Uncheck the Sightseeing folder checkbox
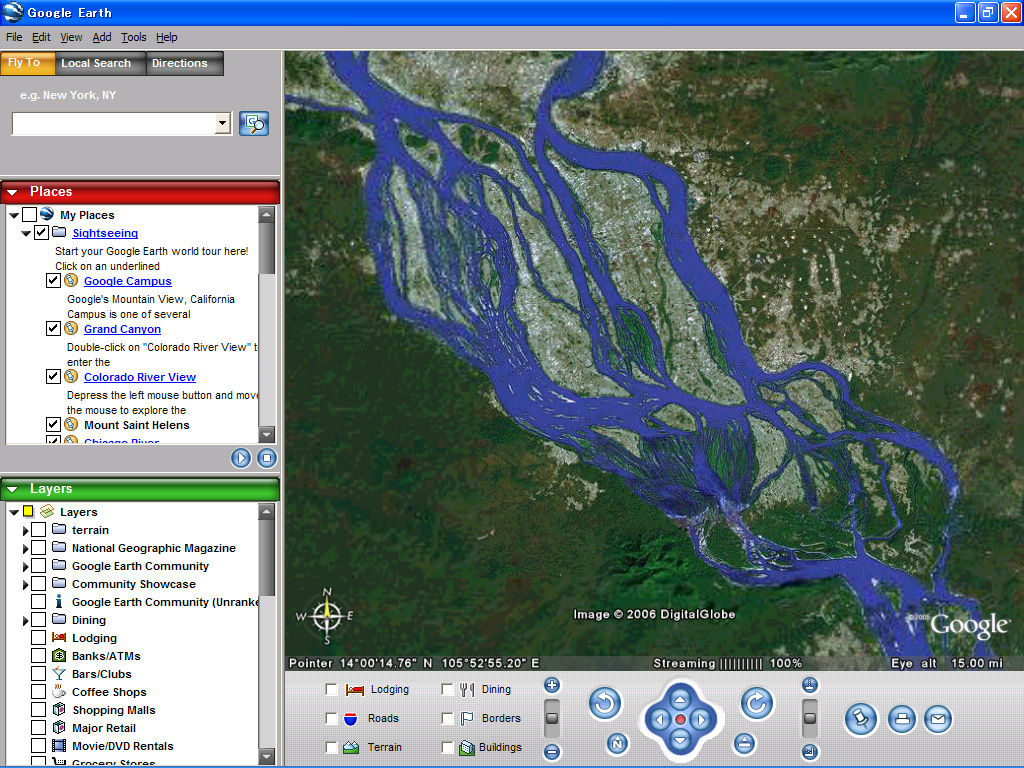This screenshot has height=768, width=1024. coord(41,232)
